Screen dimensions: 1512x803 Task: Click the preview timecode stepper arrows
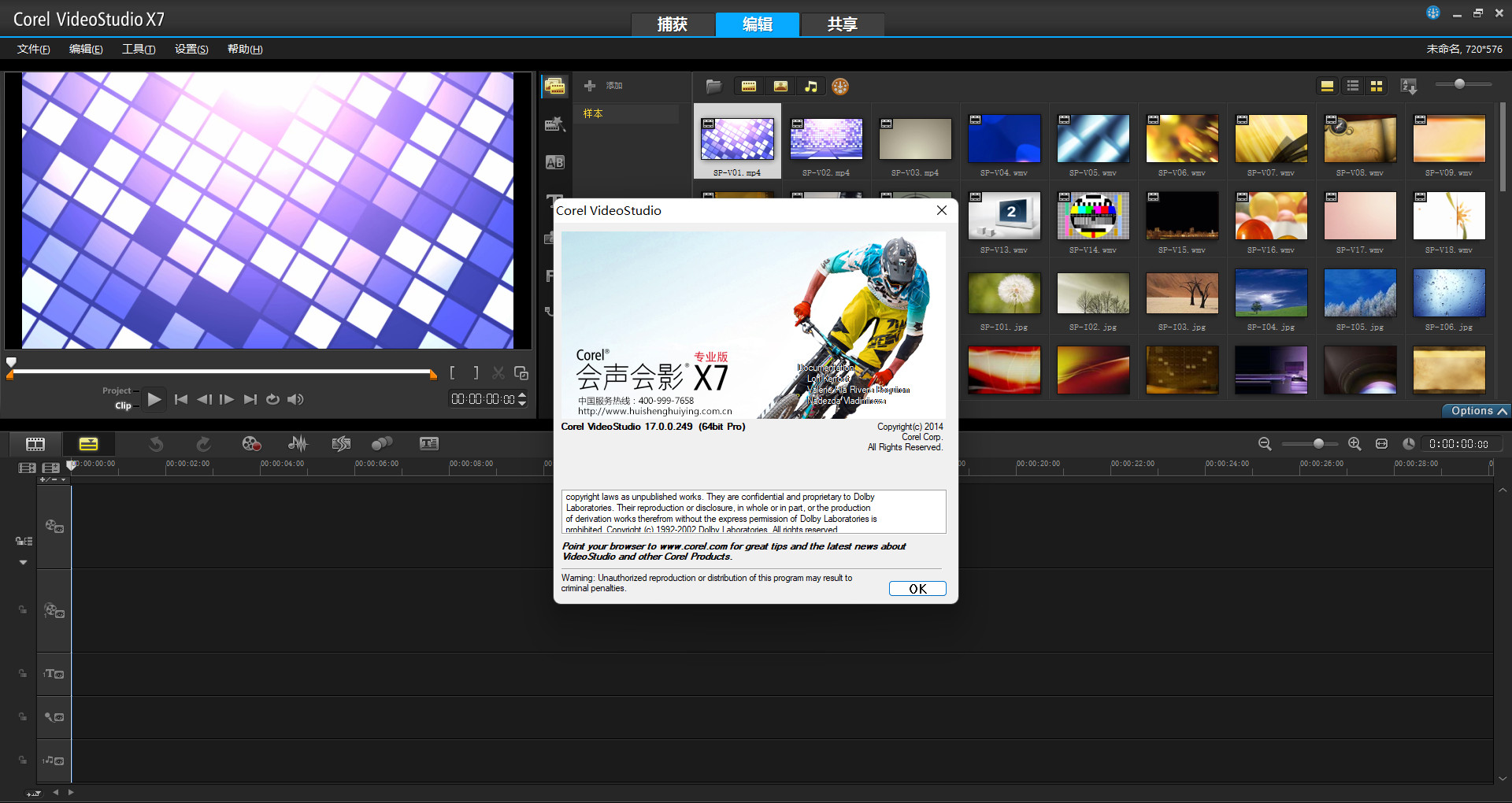coord(522,399)
